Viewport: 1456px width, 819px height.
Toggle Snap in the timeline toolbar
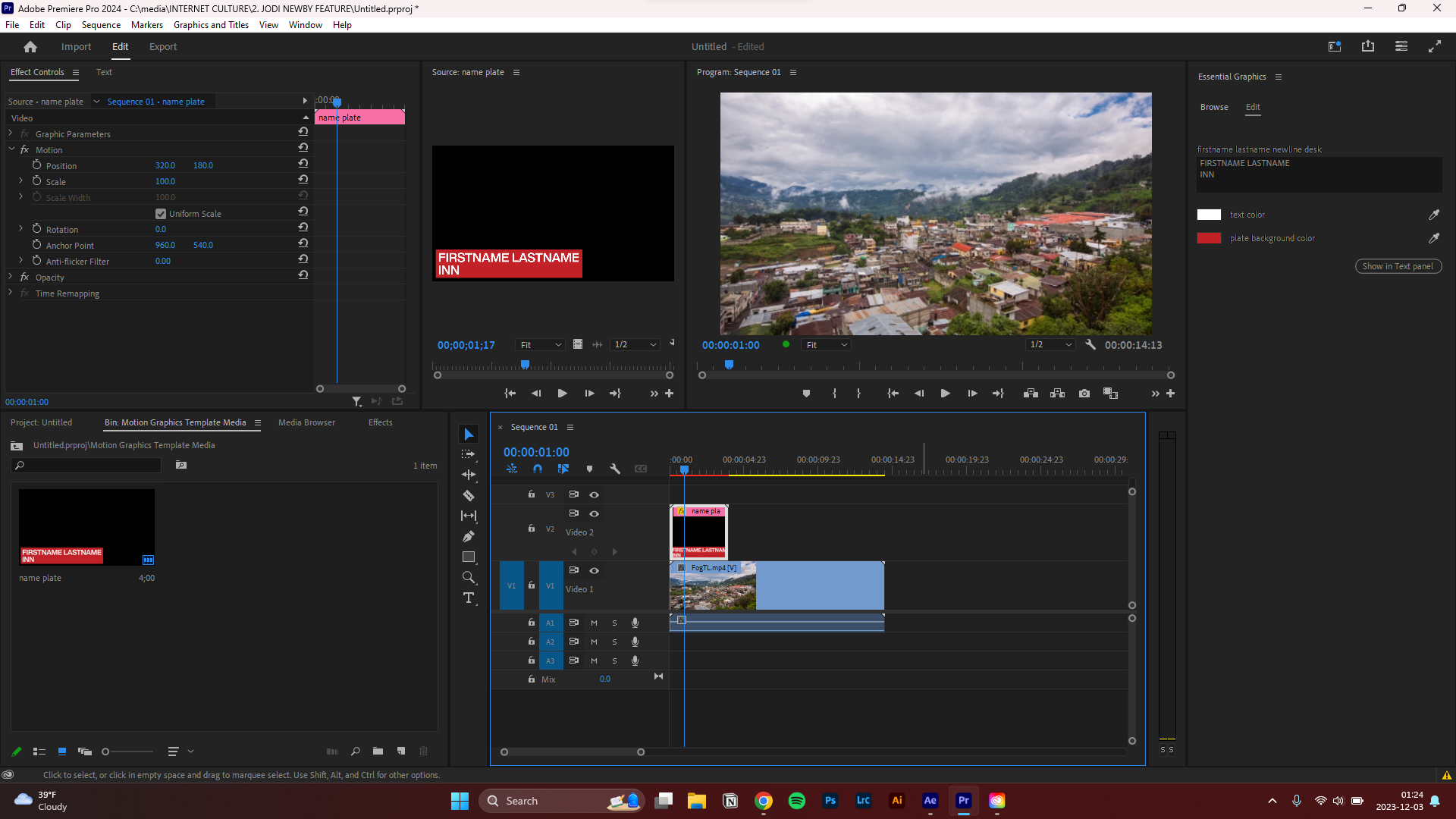point(538,469)
